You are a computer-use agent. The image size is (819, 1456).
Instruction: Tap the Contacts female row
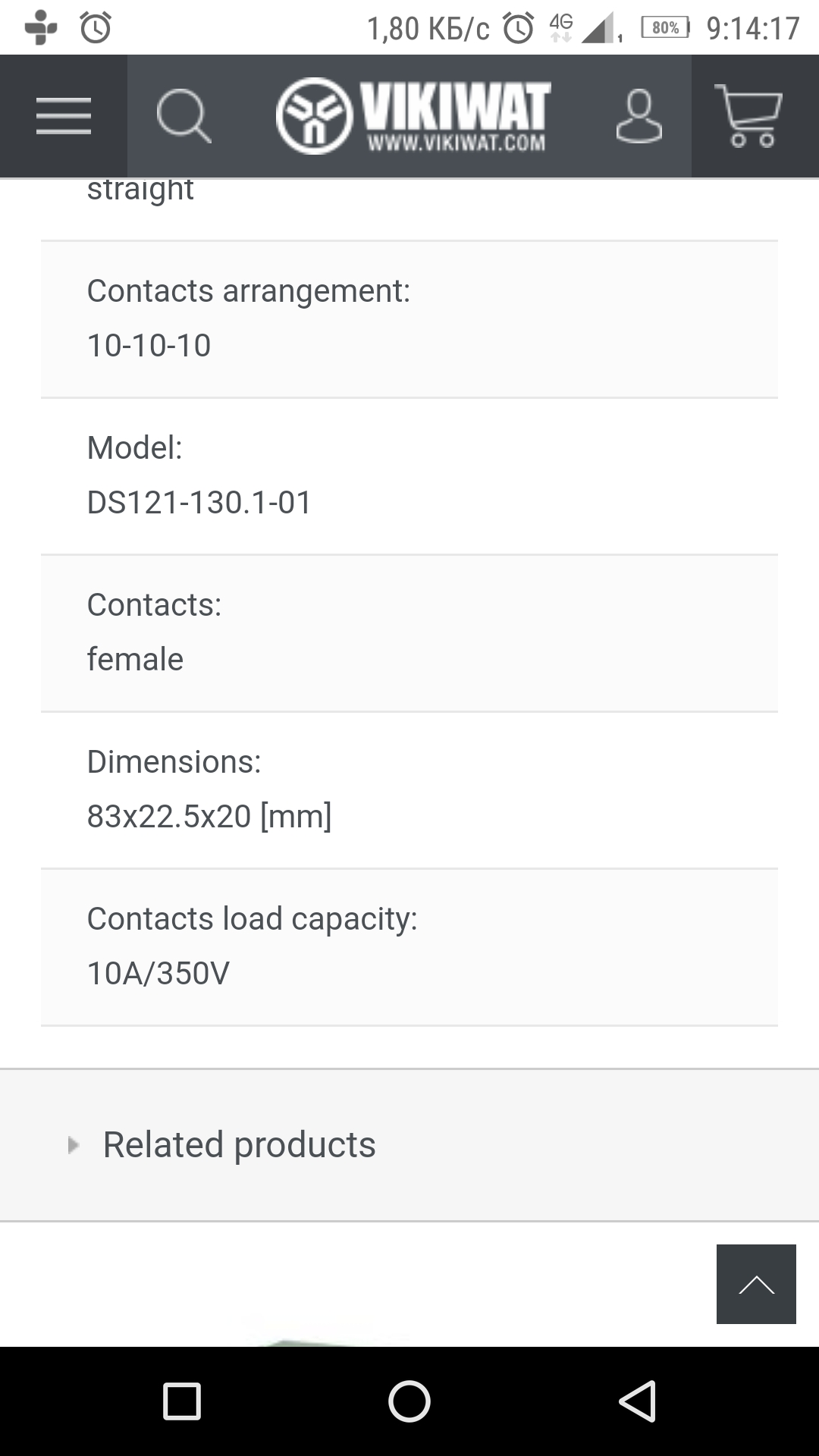tap(409, 632)
